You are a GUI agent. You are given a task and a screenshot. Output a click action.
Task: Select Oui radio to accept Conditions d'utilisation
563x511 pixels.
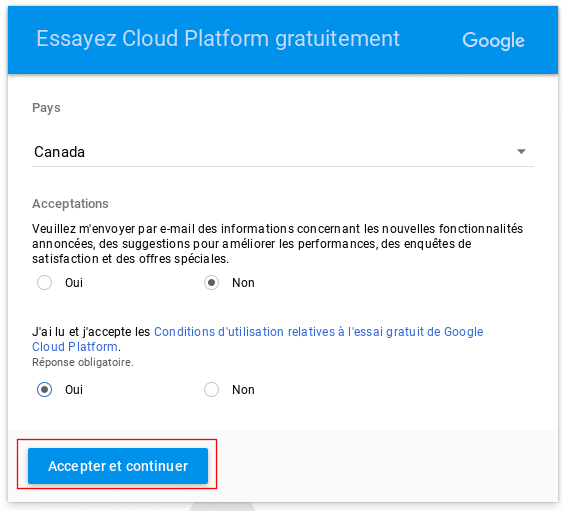45,390
